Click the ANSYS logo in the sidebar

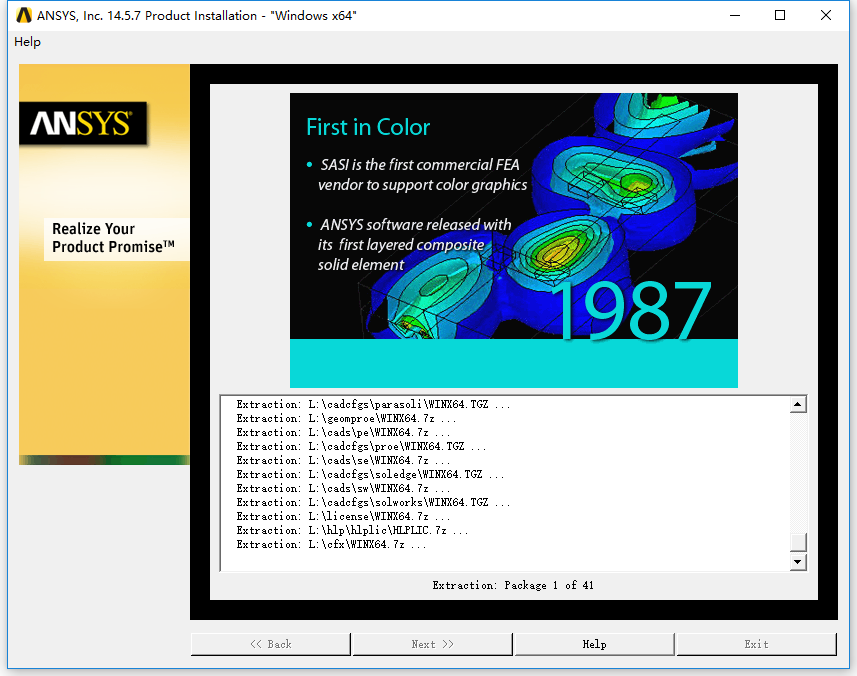coord(83,124)
